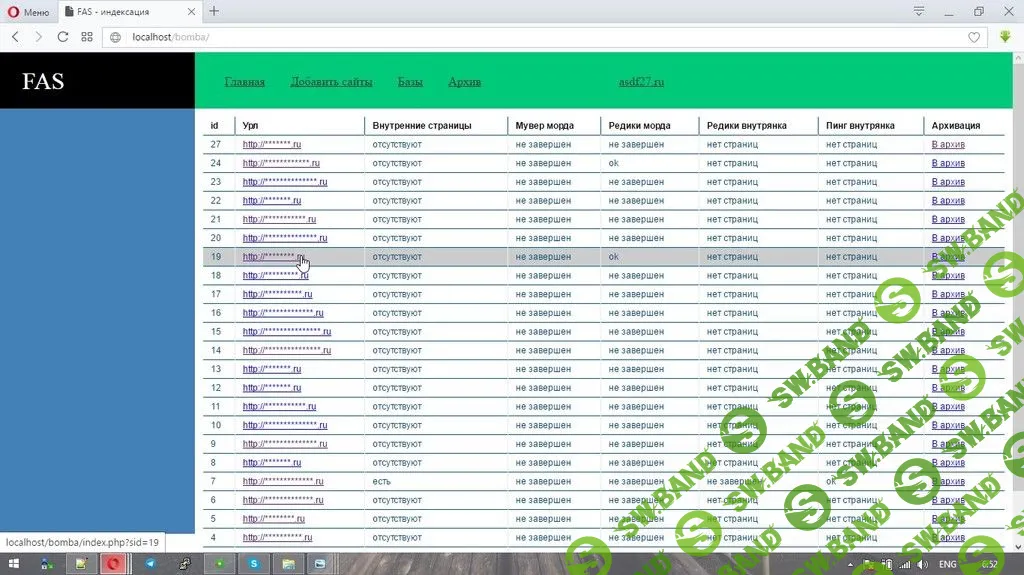Open the tab list menu icon

(918, 11)
